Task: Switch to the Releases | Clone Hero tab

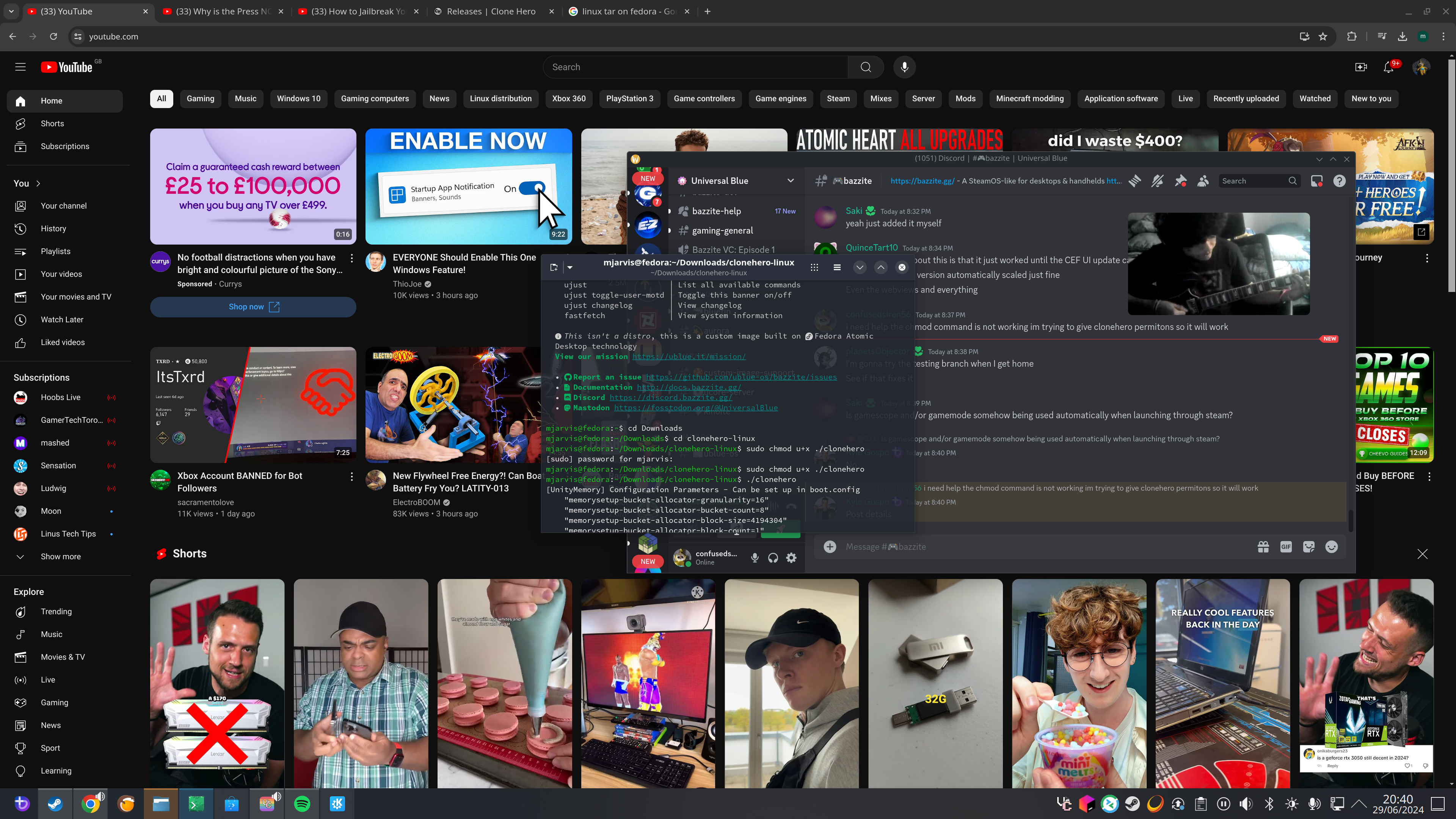Action: pos(491,11)
